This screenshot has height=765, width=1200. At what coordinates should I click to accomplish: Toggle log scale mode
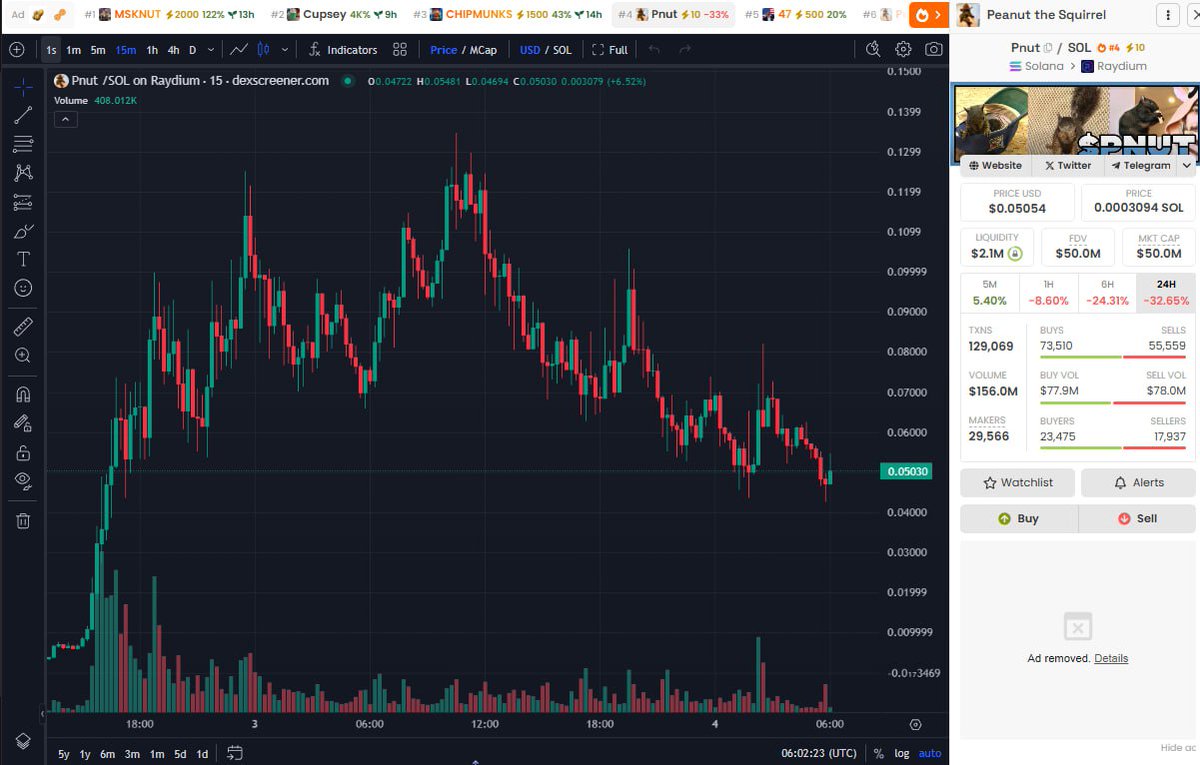(902, 754)
